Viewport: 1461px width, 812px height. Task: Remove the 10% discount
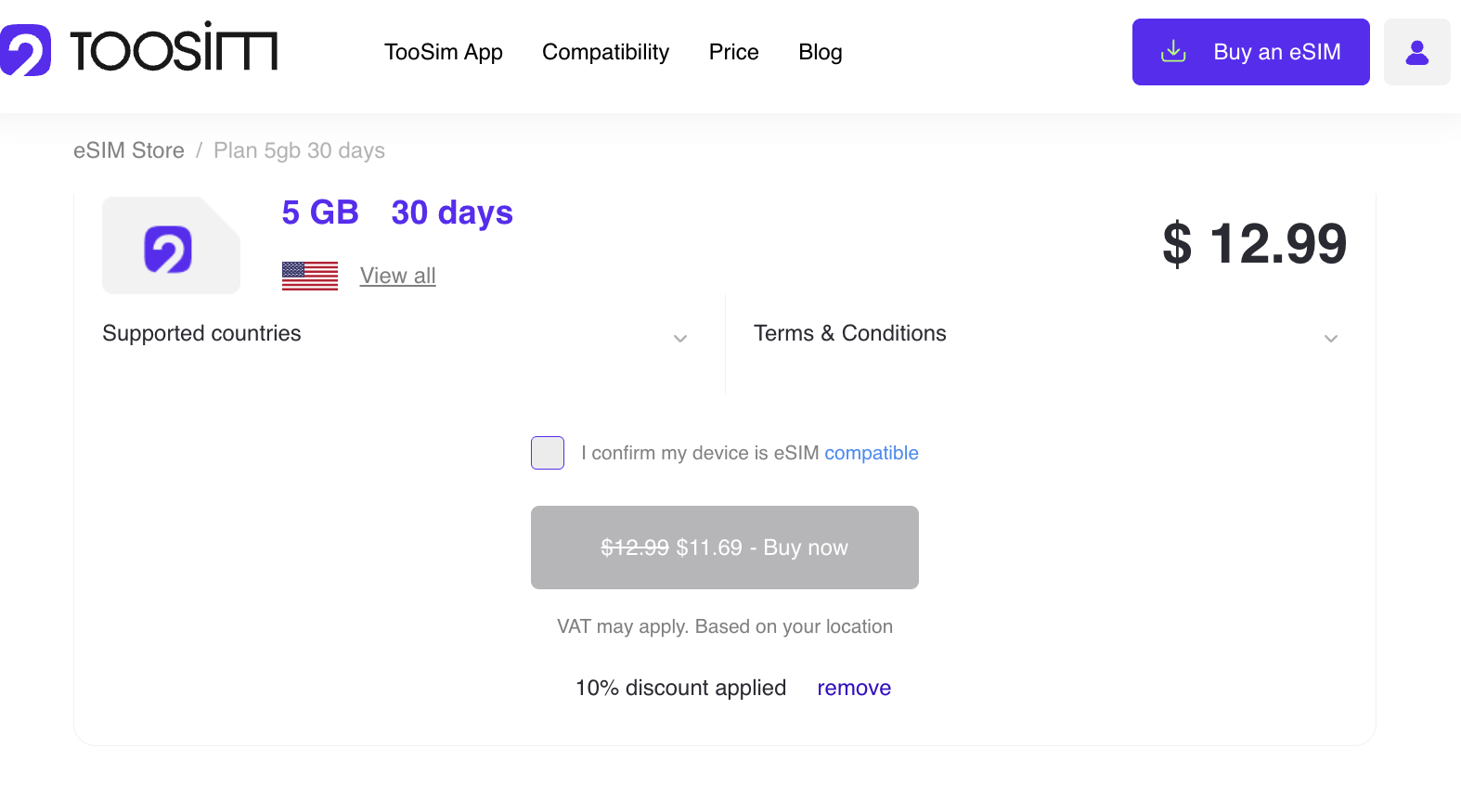coord(853,688)
